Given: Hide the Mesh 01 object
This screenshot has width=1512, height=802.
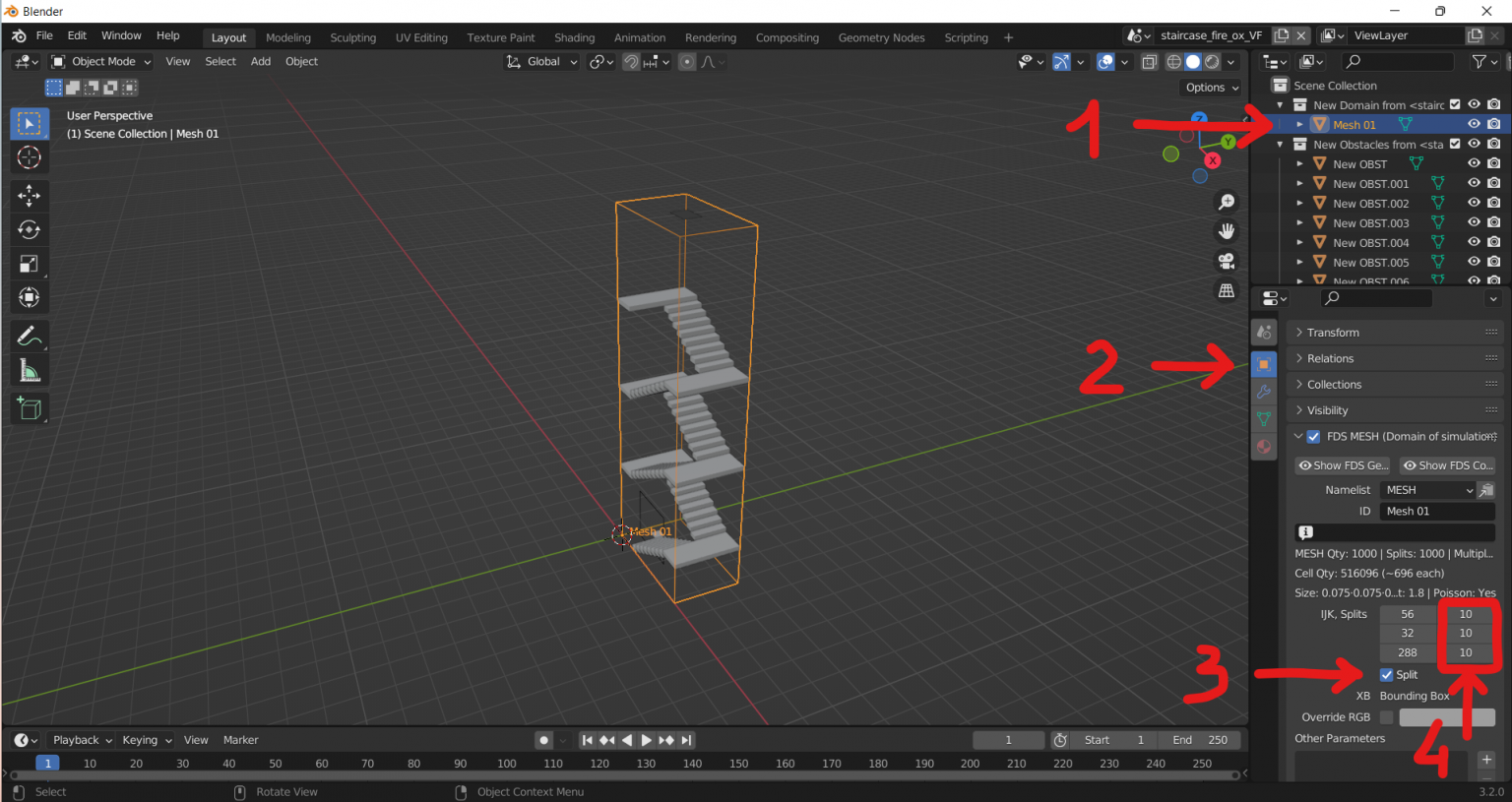Looking at the screenshot, I should [x=1474, y=123].
